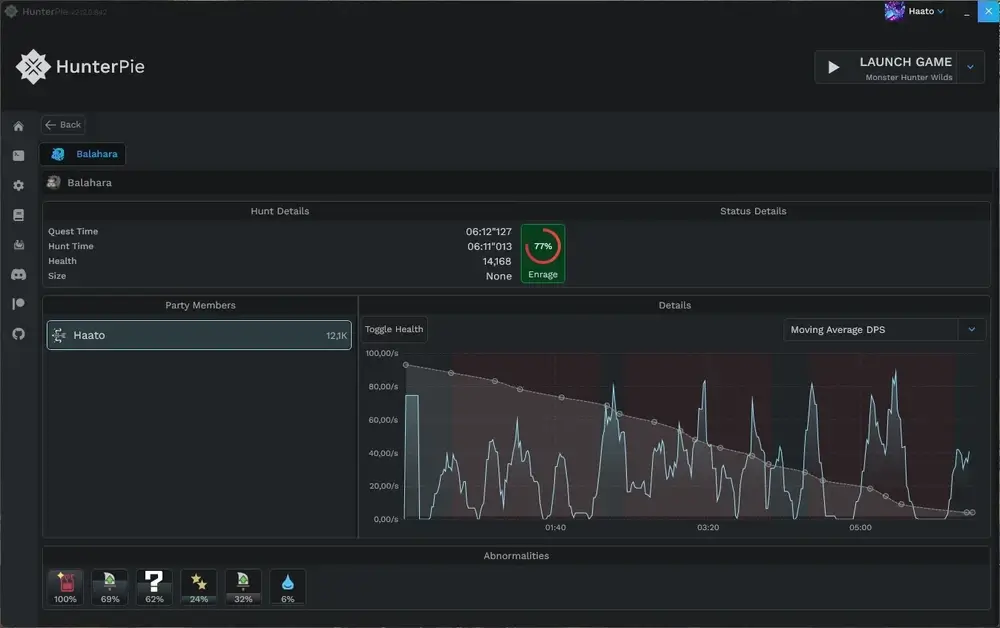Click the stars abnormality at 24%
Image resolution: width=1000 pixels, height=628 pixels.
click(x=198, y=587)
